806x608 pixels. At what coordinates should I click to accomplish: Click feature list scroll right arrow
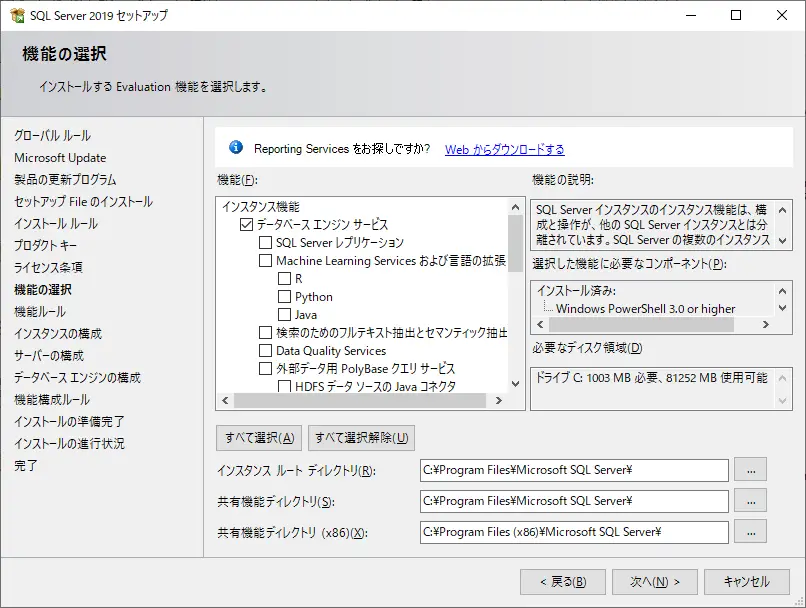(x=499, y=400)
